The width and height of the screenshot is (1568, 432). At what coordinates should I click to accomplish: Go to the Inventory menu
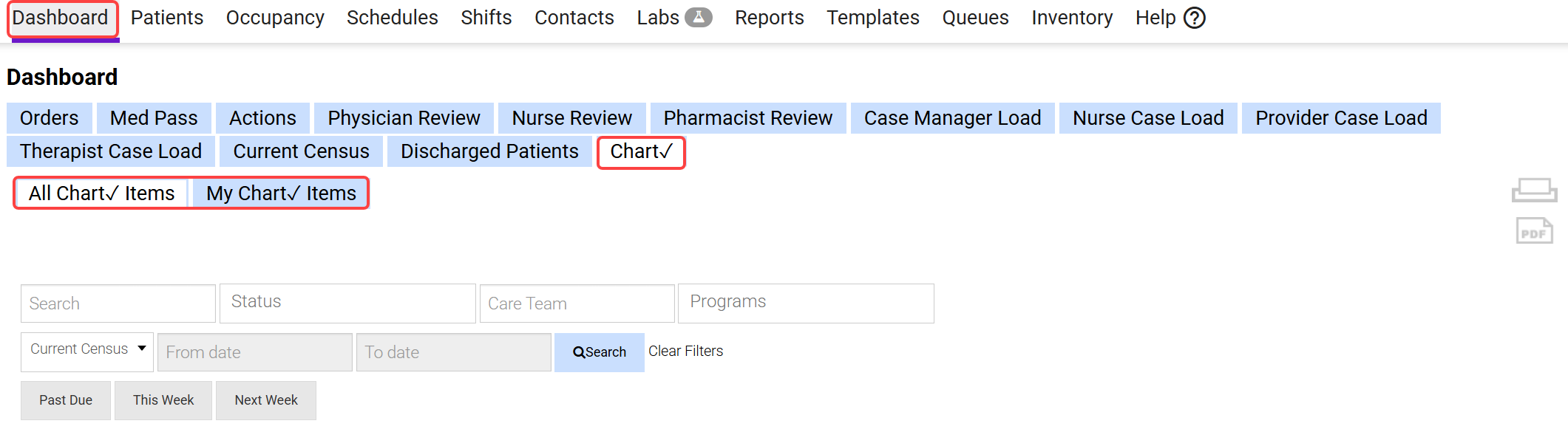(1072, 18)
